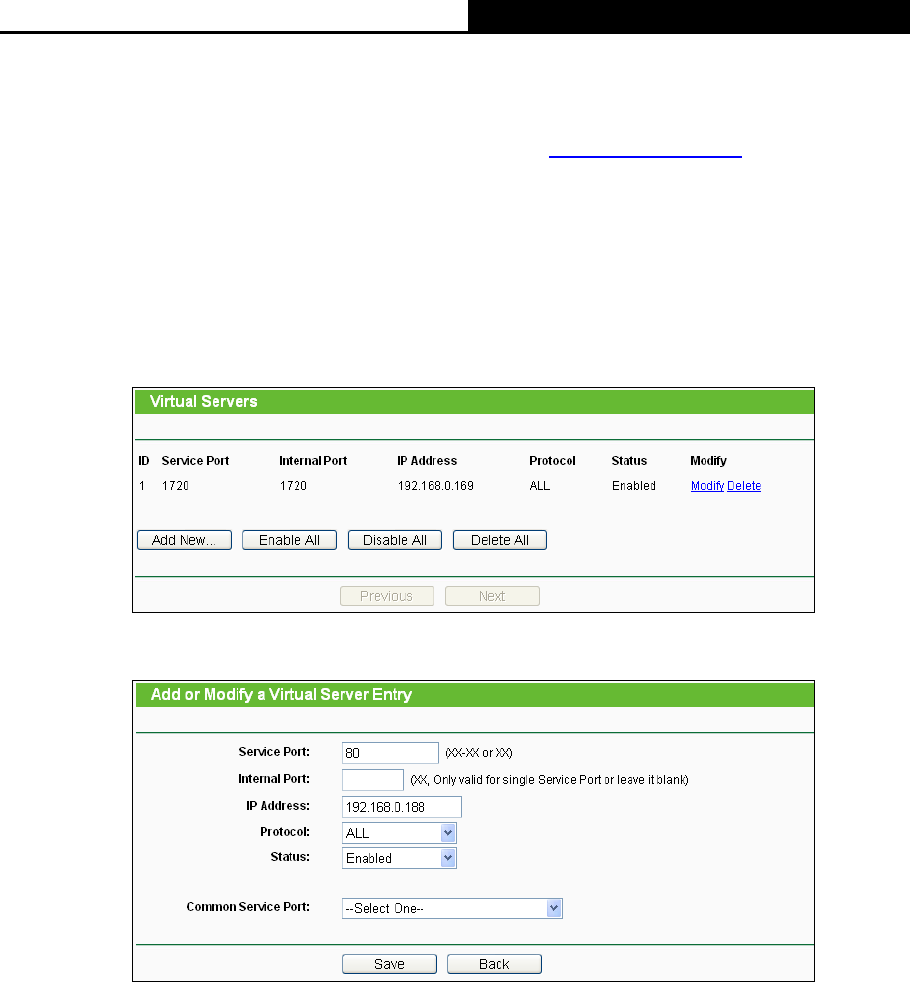This screenshot has width=910, height=982.
Task: Click the greyed Previous page button
Action: click(x=386, y=596)
